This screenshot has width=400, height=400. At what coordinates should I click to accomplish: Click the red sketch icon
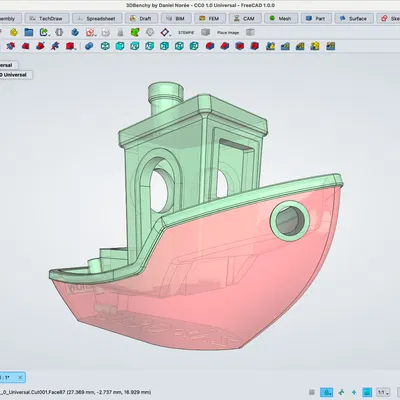89,32
